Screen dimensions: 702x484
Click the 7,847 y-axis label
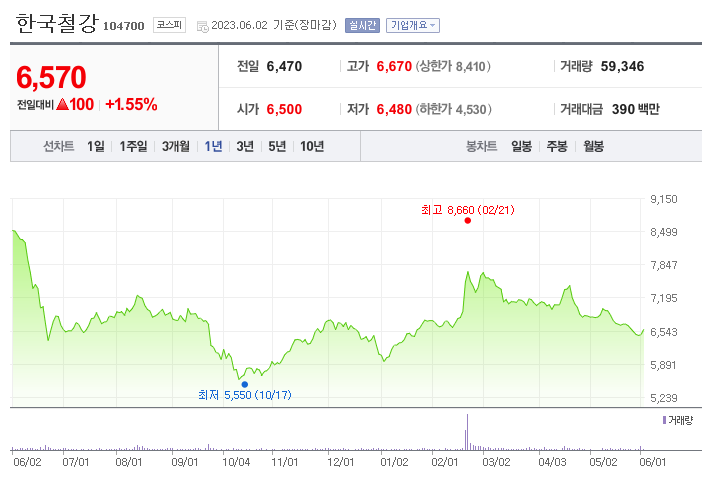click(663, 265)
